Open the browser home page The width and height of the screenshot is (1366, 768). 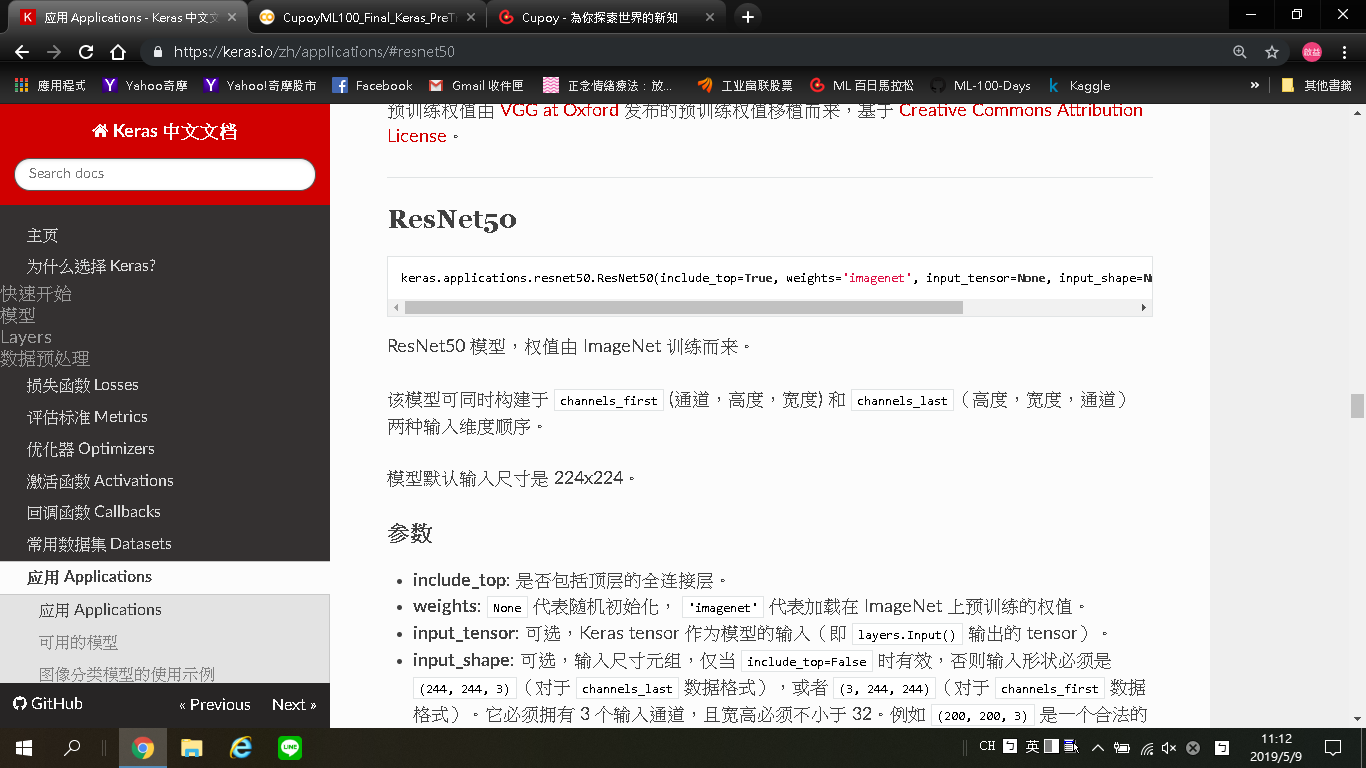coord(118,52)
